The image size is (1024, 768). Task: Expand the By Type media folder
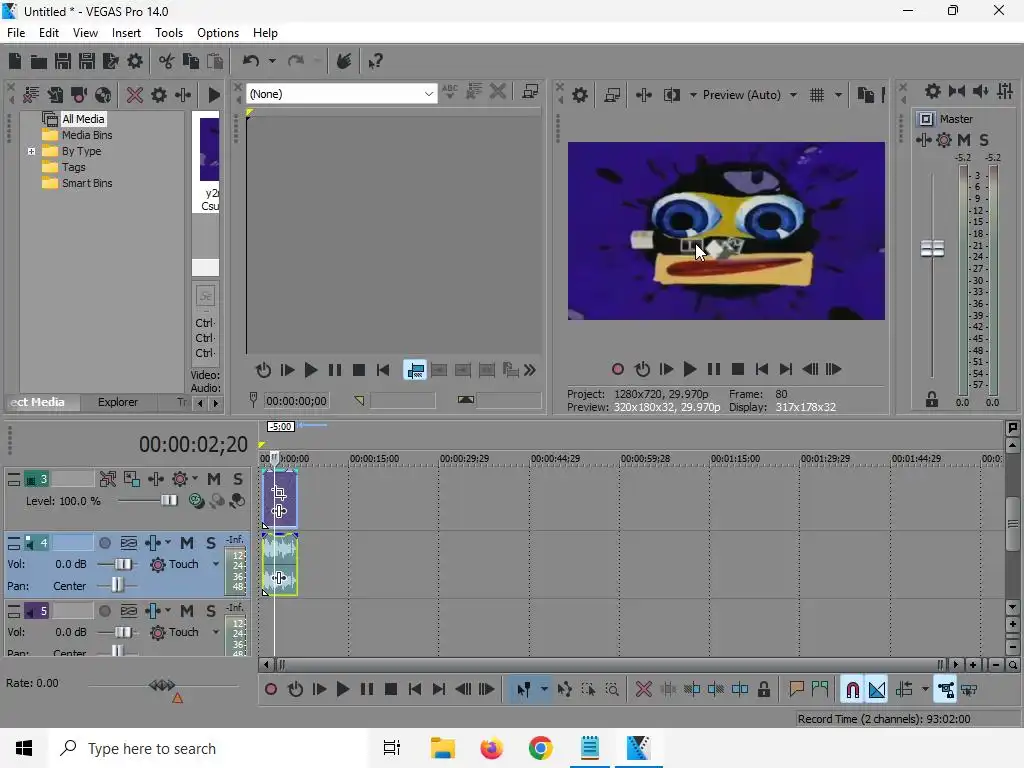31,152
